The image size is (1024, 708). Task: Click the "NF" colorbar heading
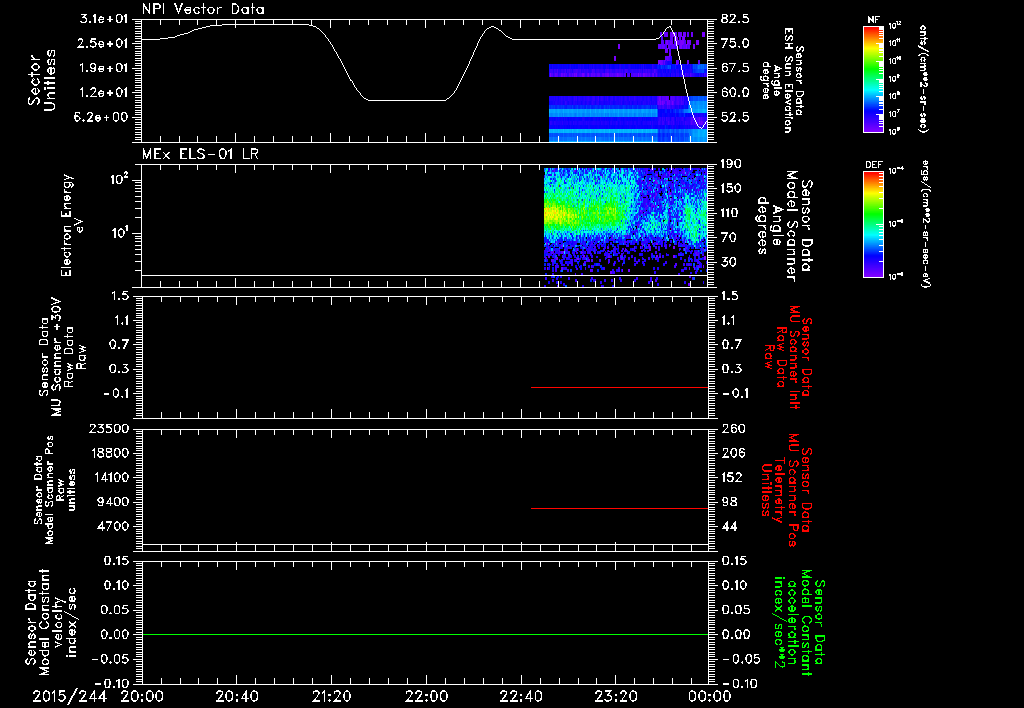click(x=873, y=20)
